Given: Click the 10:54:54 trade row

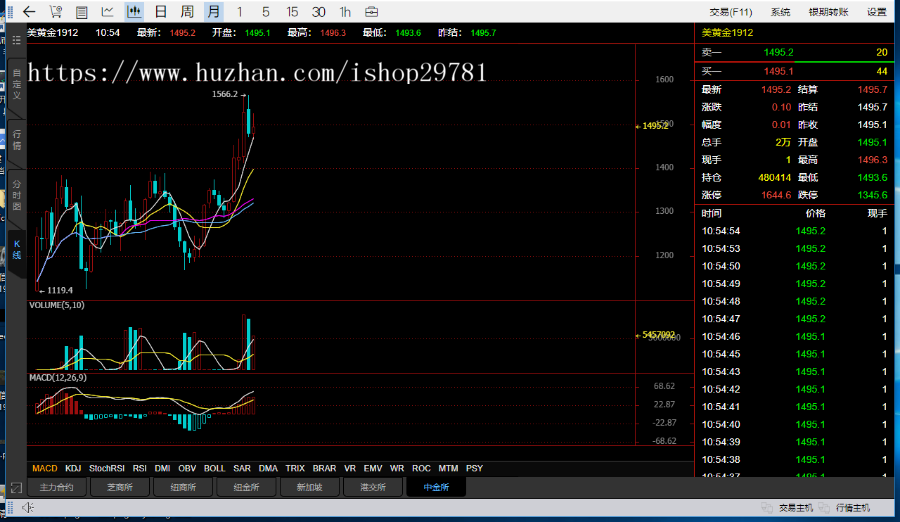Looking at the screenshot, I should coord(794,231).
